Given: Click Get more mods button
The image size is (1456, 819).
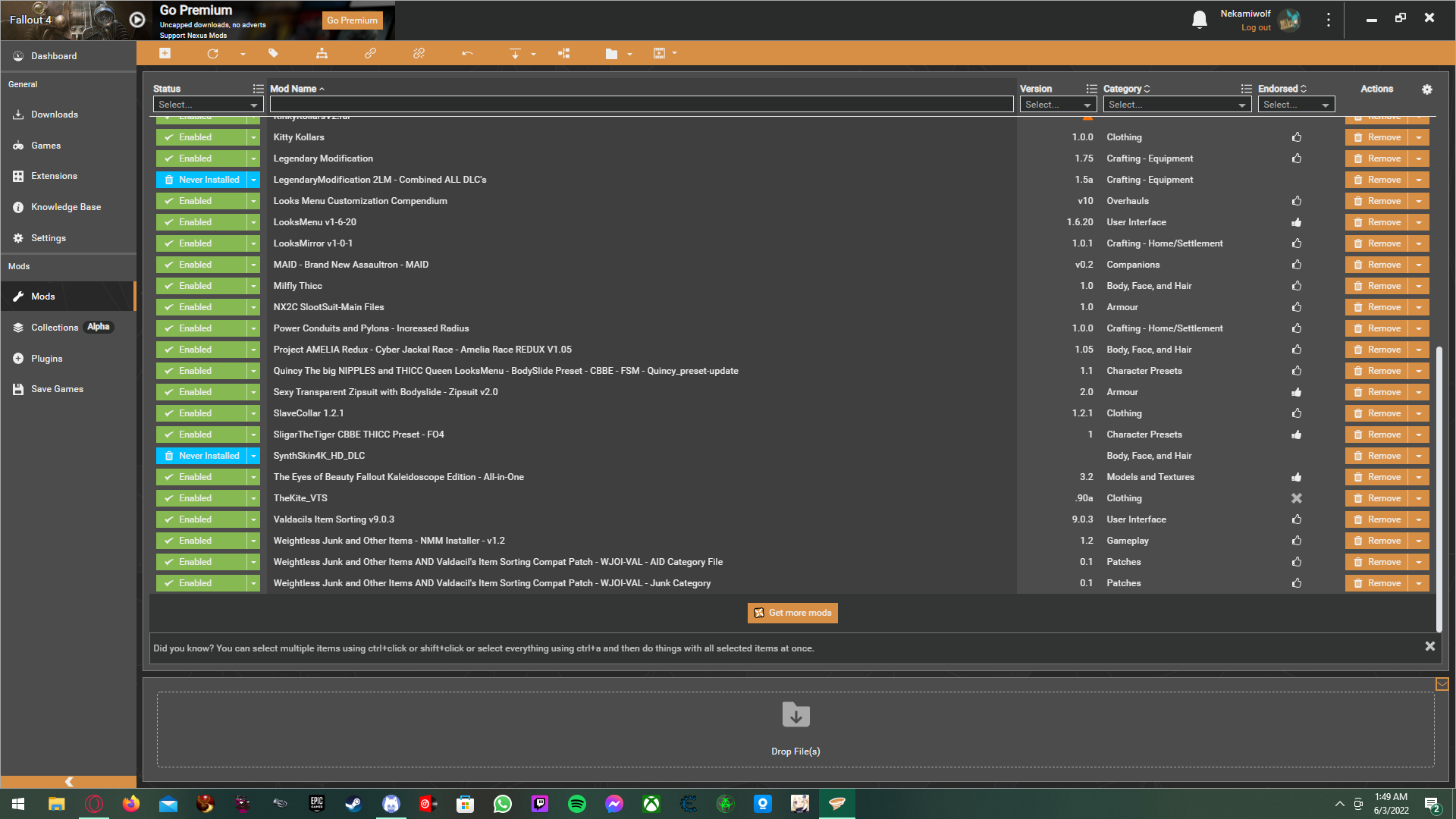Looking at the screenshot, I should coord(792,613).
